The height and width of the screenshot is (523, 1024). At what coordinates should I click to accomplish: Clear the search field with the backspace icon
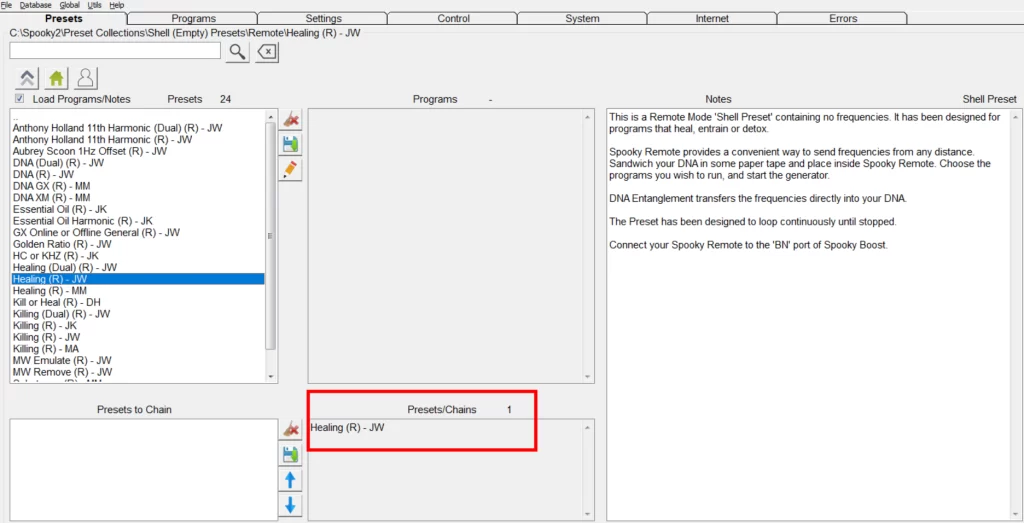coord(266,52)
